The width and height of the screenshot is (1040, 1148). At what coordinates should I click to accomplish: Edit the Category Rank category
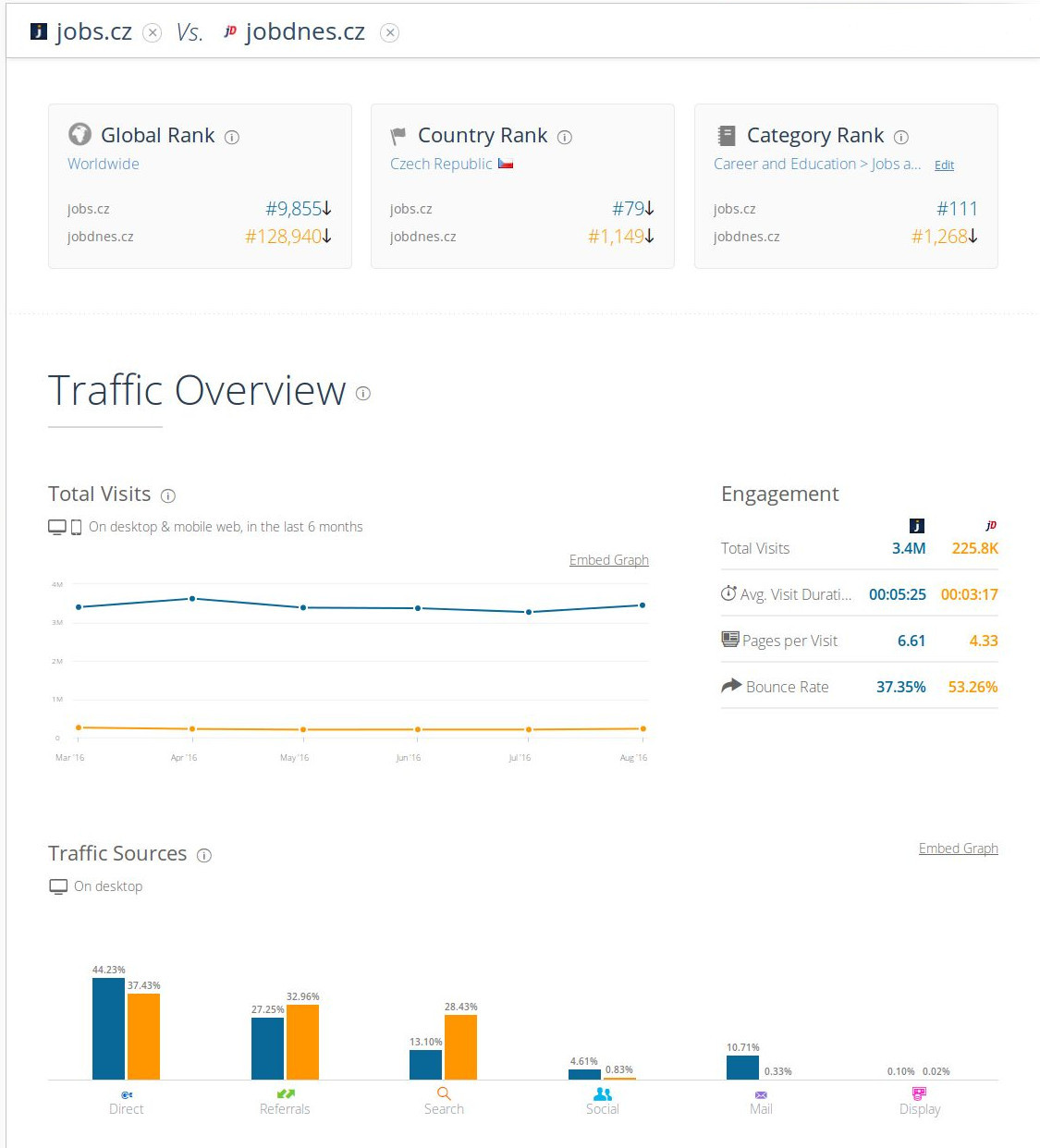pyautogui.click(x=944, y=165)
